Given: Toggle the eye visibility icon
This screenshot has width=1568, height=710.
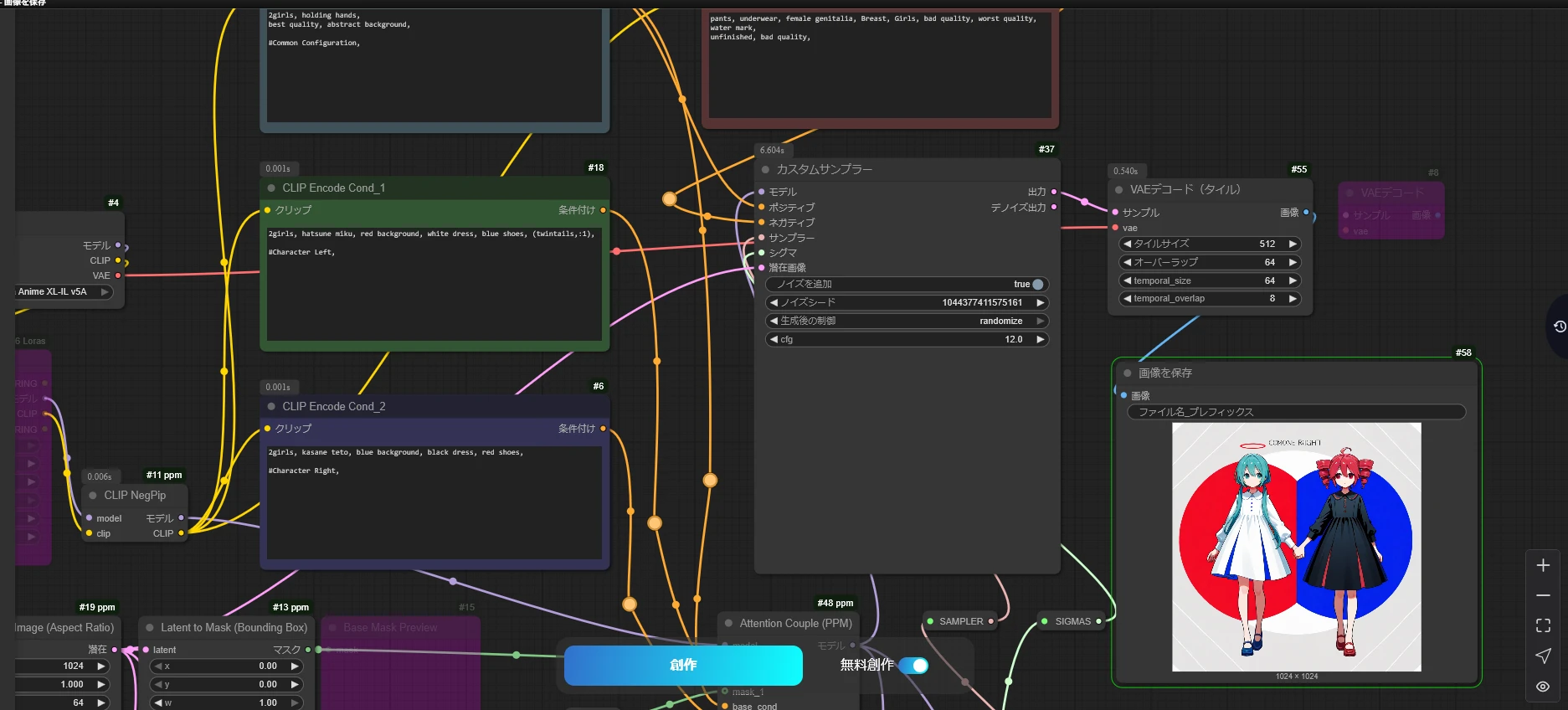Looking at the screenshot, I should [x=1543, y=687].
